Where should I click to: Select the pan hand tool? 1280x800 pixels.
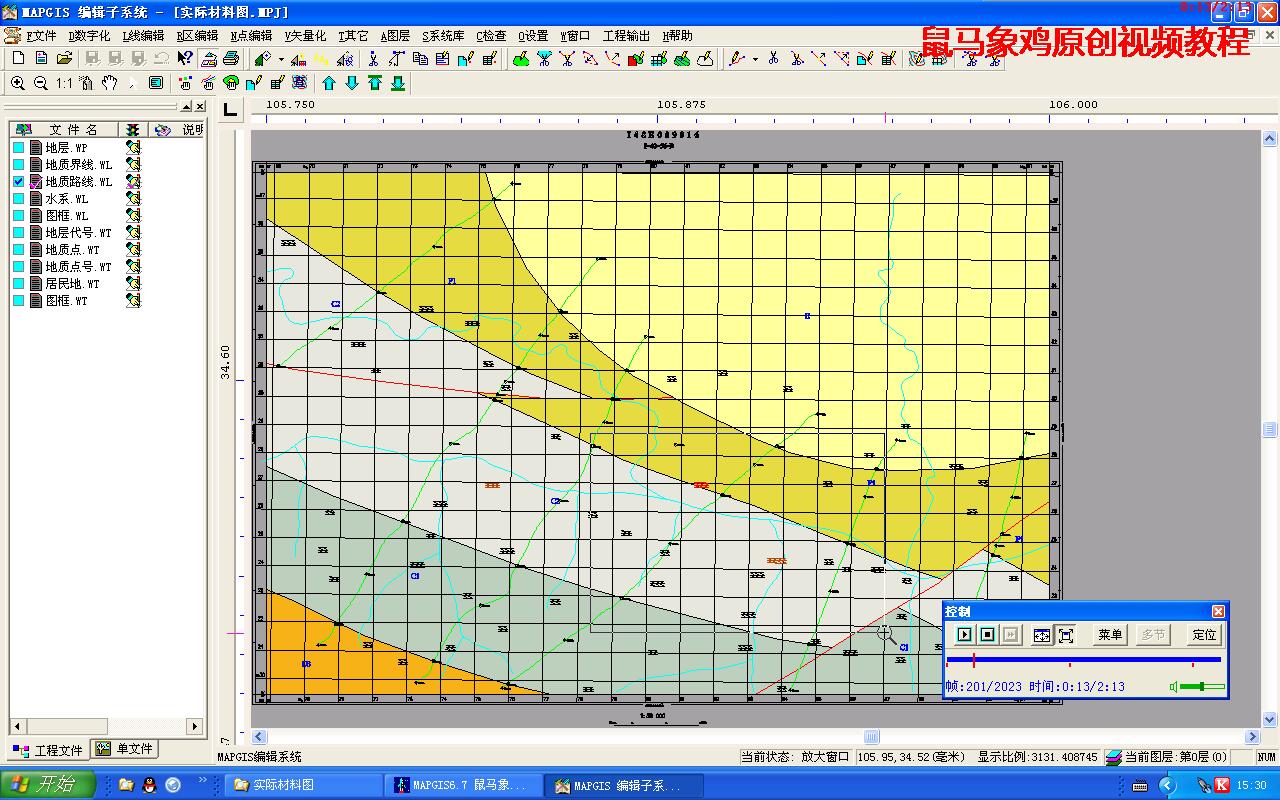point(110,83)
